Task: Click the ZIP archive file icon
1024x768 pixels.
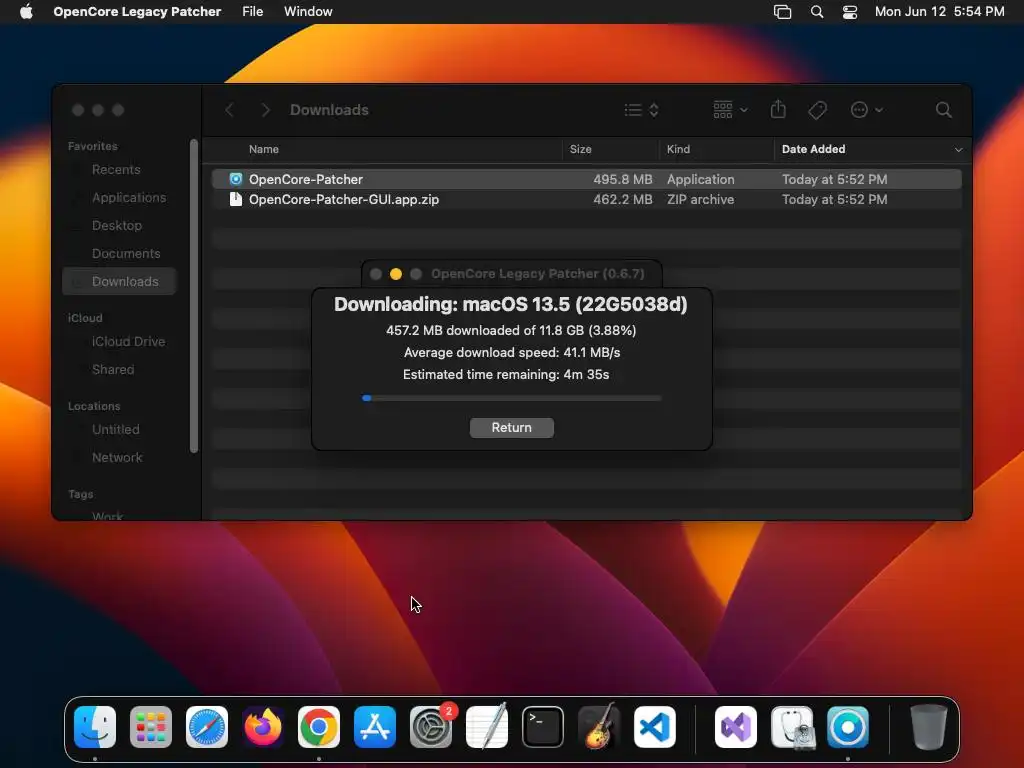Action: click(x=236, y=199)
